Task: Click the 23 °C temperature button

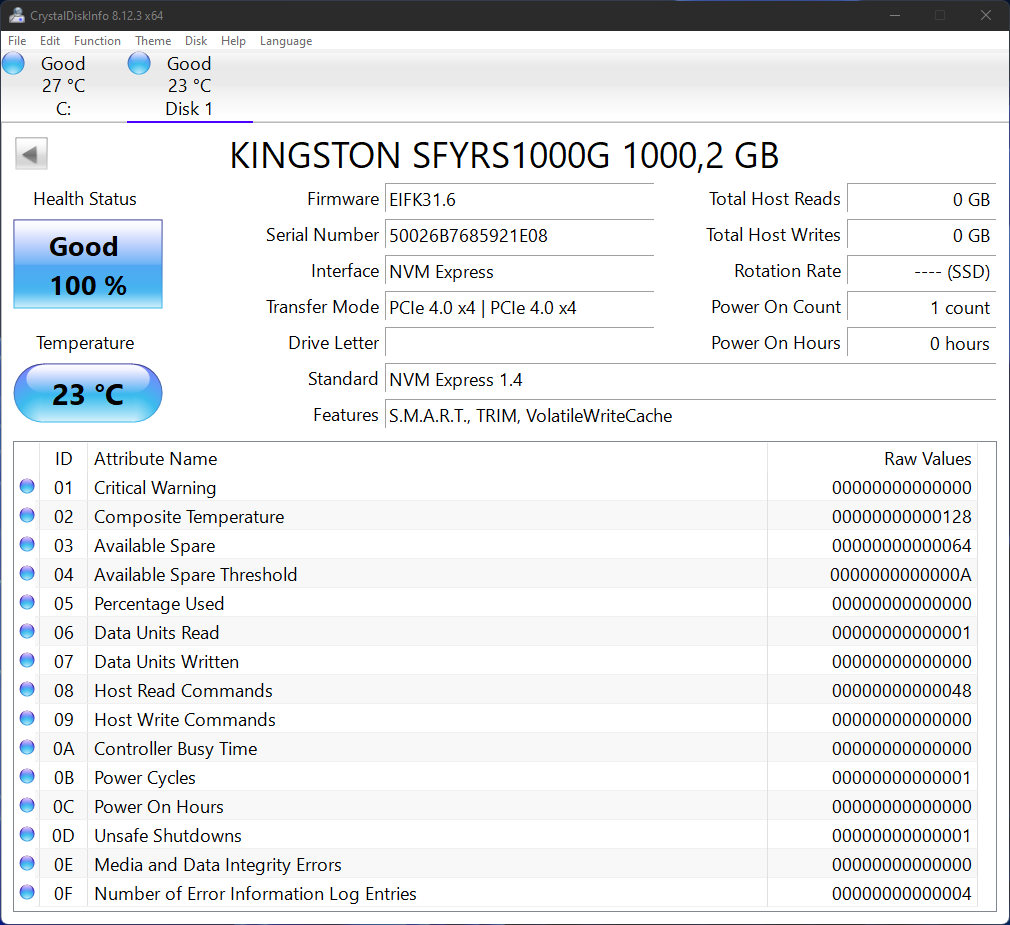Action: (88, 393)
